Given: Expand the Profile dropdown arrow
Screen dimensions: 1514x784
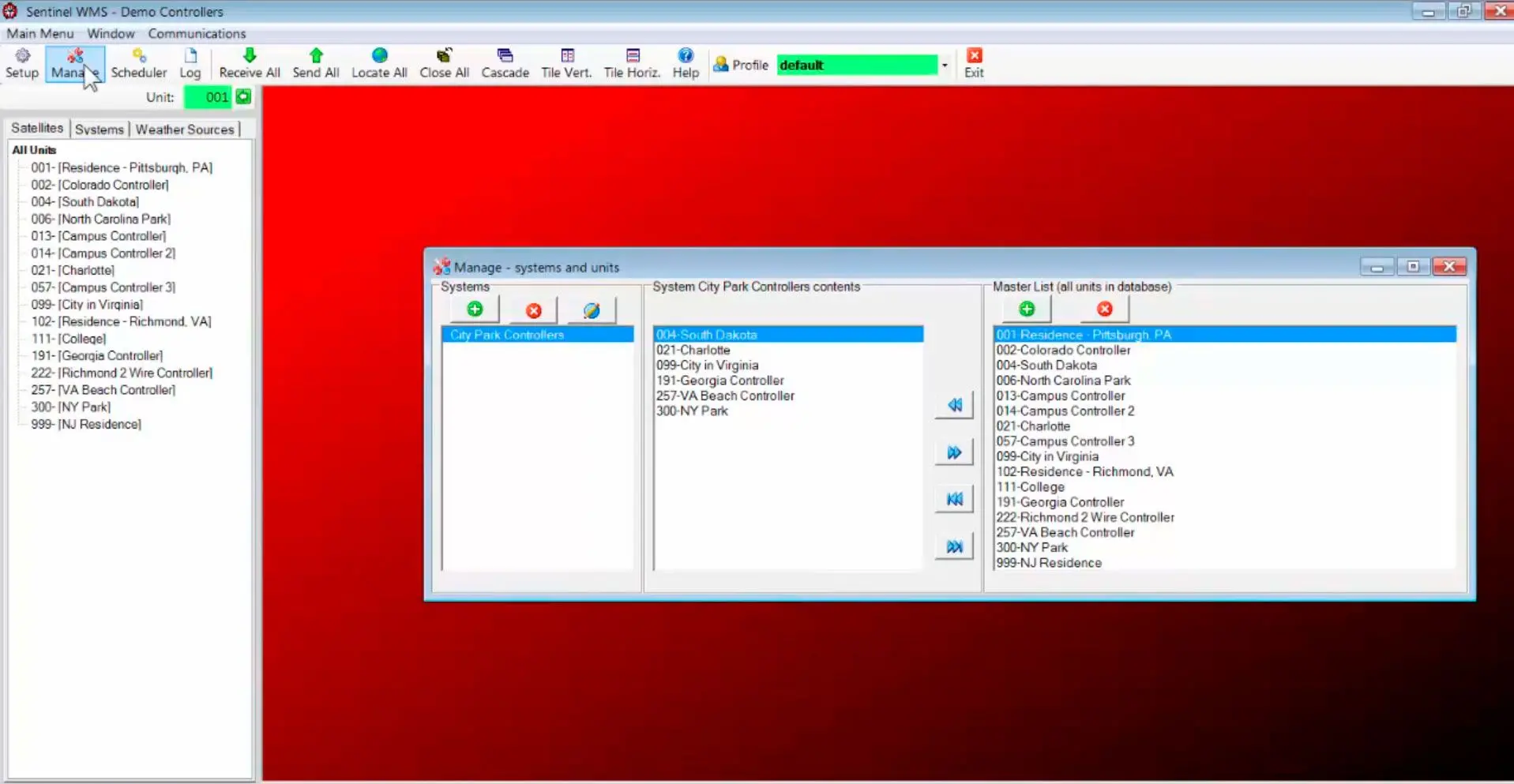Looking at the screenshot, I should coord(945,66).
